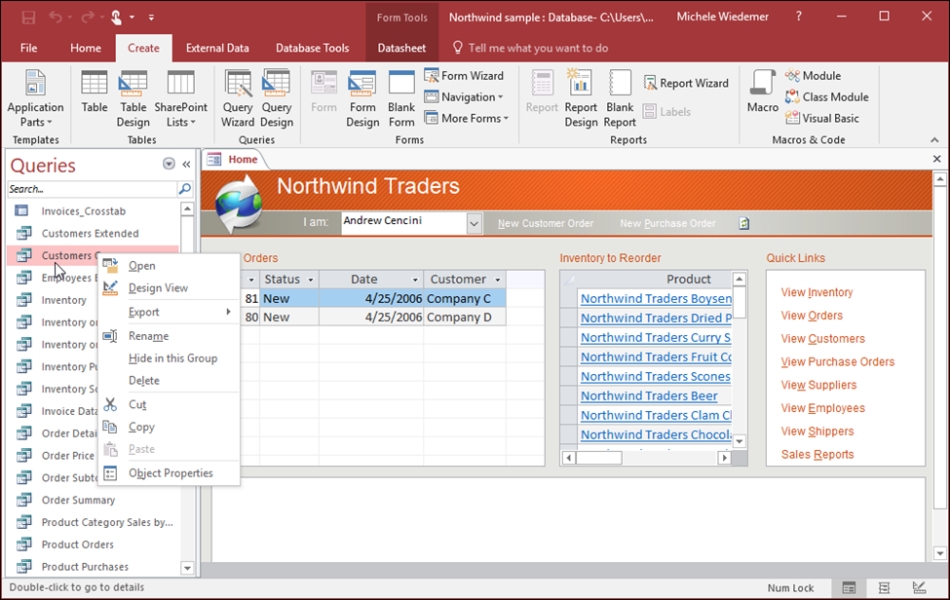Insert a new Module

813,76
